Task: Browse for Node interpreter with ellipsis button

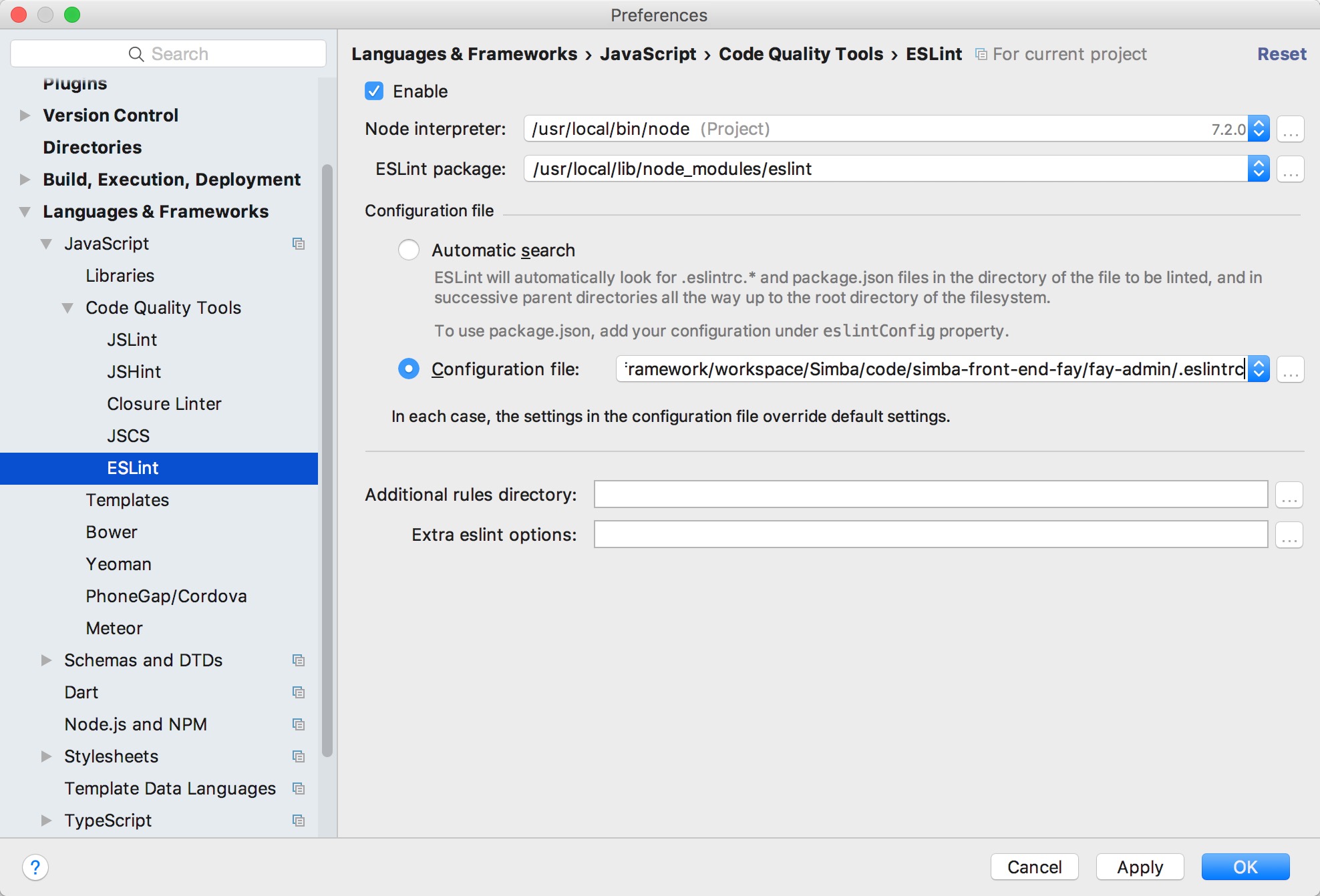Action: 1290,129
